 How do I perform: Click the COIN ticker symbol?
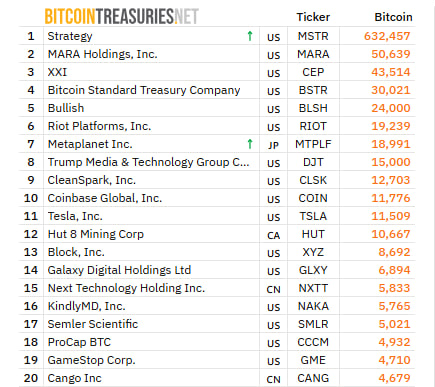313,198
